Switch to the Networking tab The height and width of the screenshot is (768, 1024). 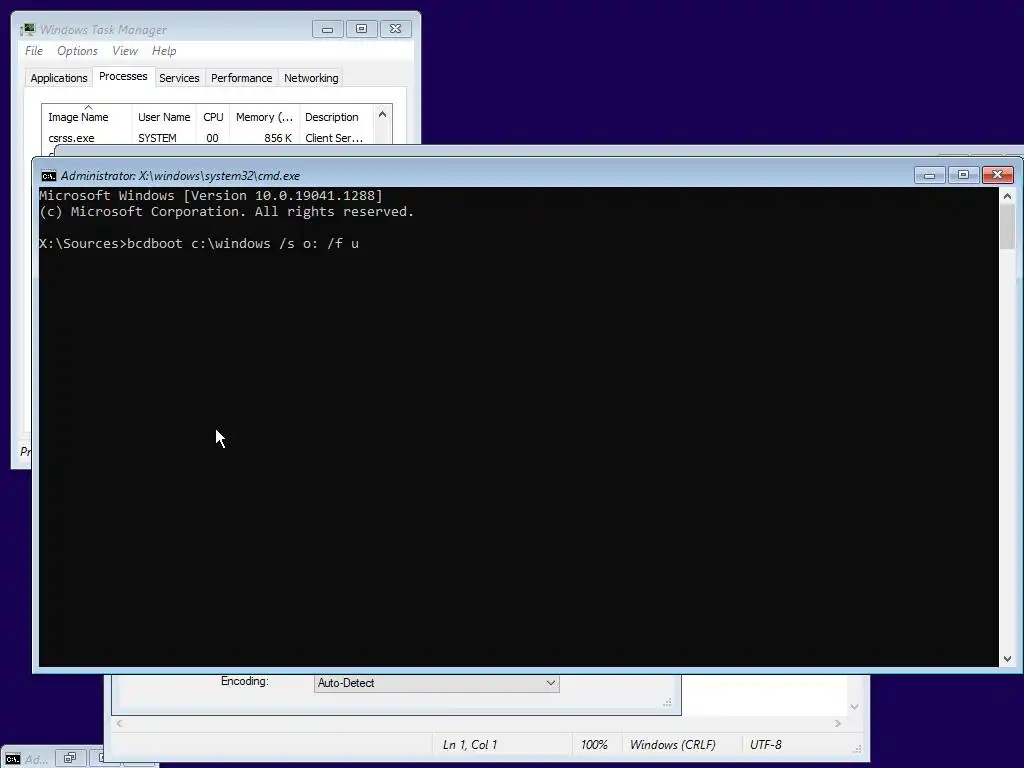click(x=311, y=78)
